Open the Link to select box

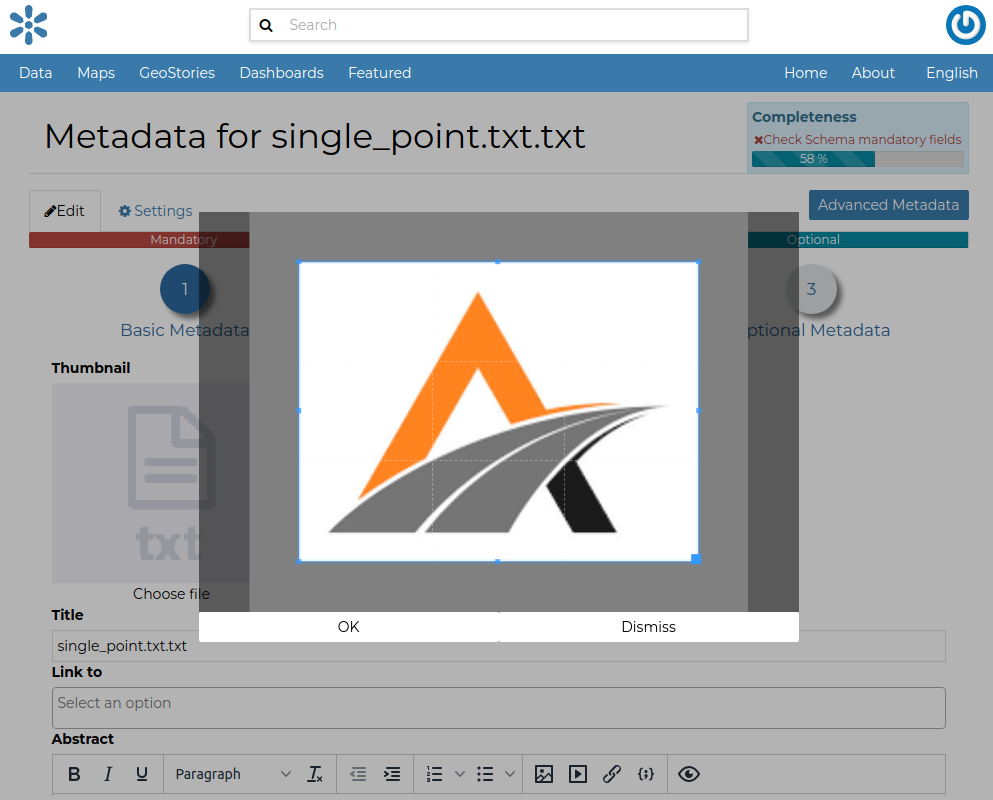coord(498,707)
